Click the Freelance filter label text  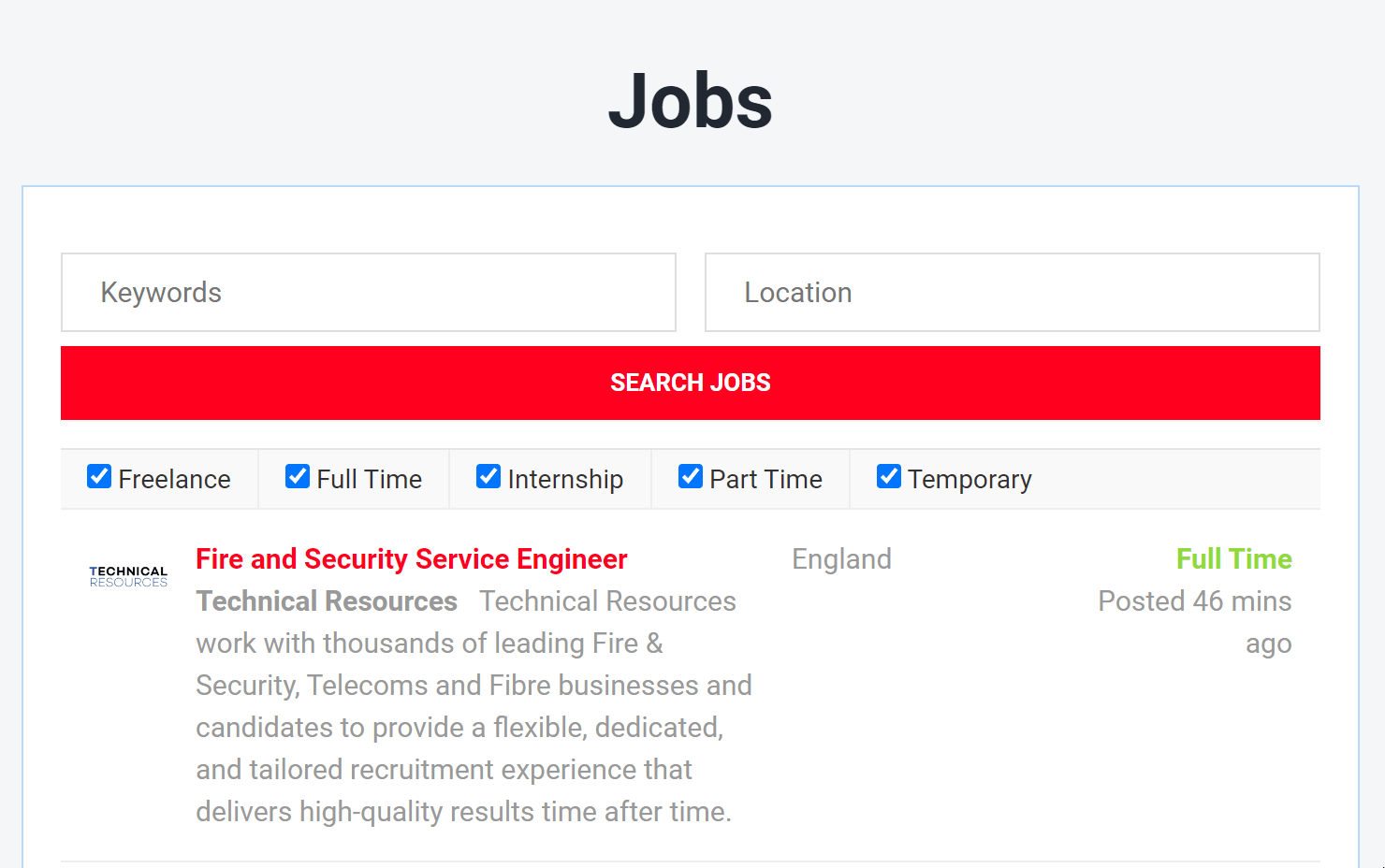174,480
